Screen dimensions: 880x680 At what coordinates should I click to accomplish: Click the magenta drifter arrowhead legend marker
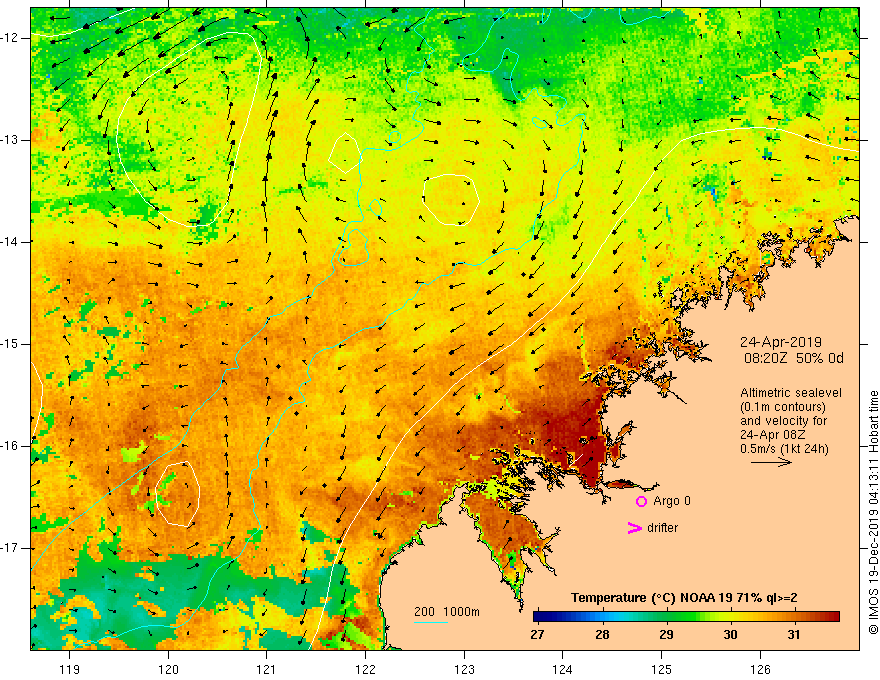(634, 528)
